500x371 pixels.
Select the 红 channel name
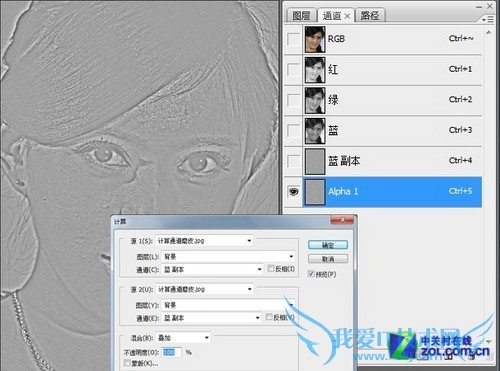click(333, 69)
